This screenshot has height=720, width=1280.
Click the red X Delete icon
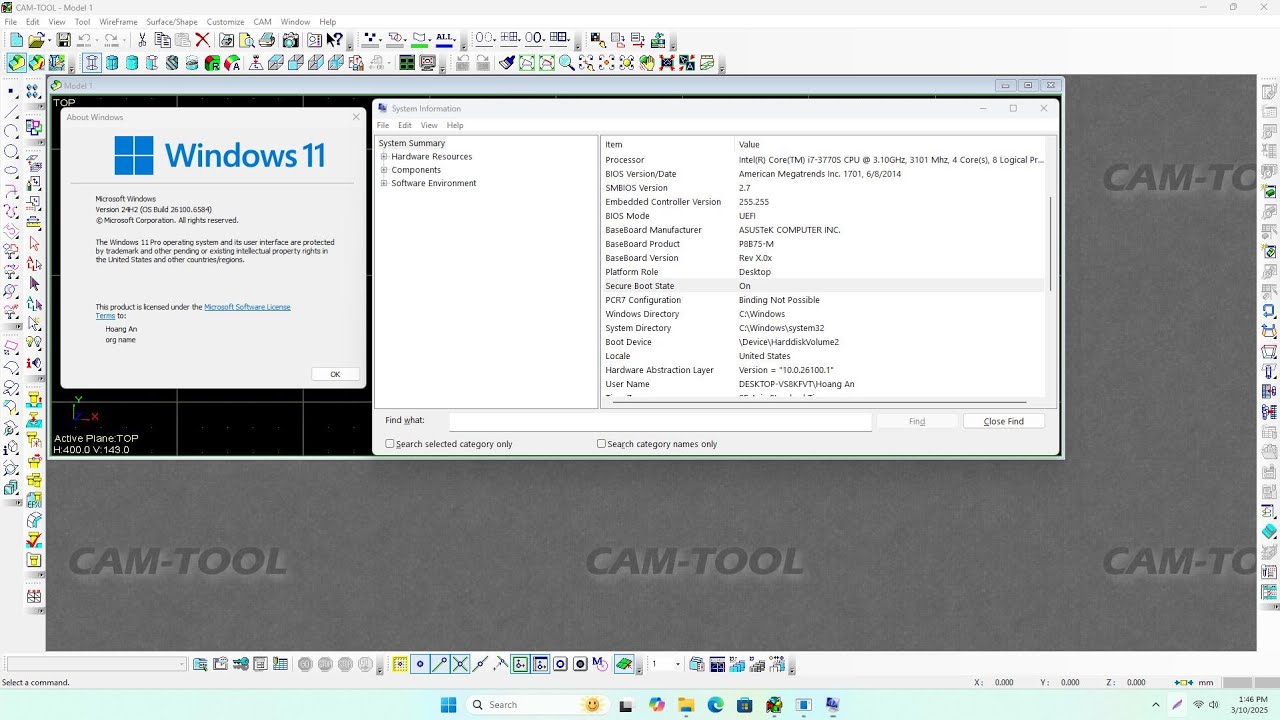[202, 40]
